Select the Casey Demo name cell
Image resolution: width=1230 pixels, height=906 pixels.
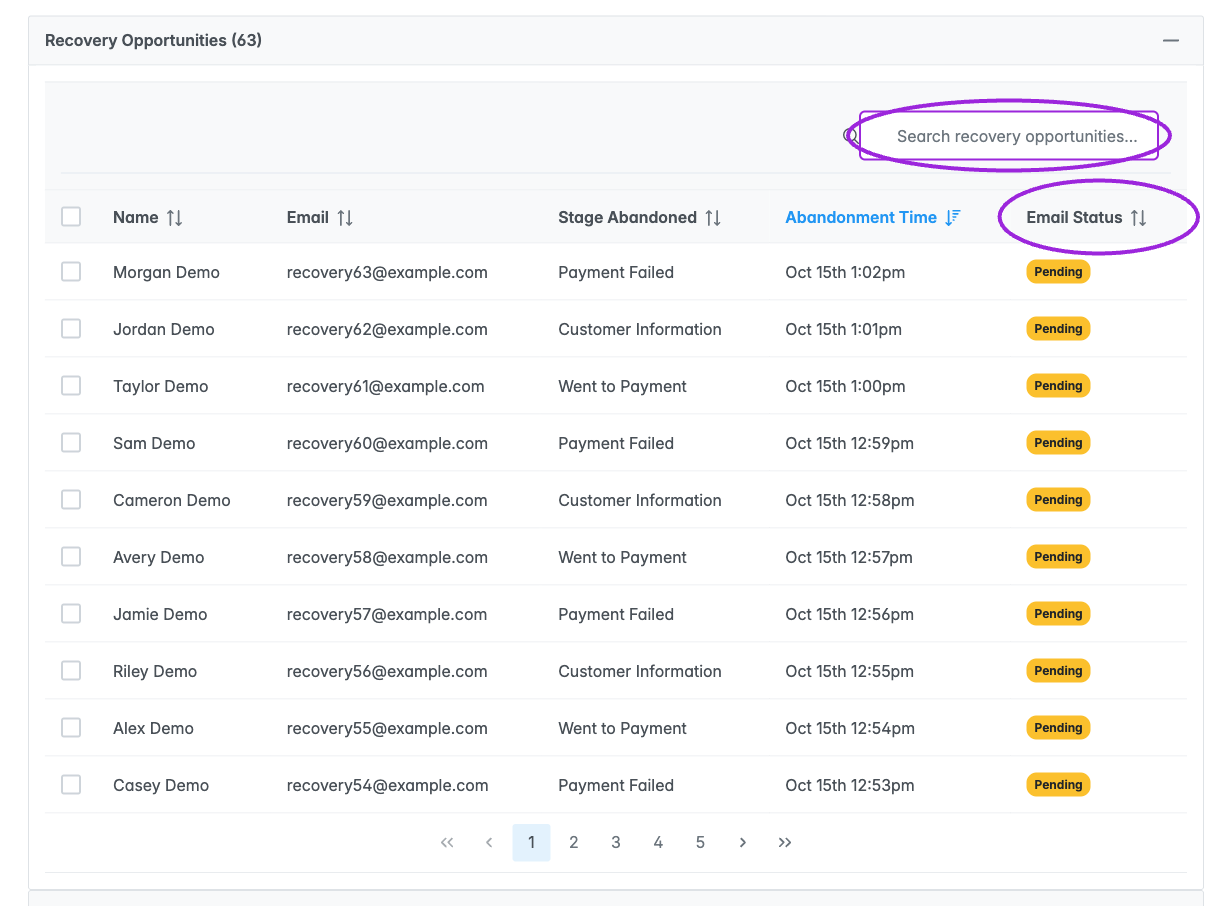[x=161, y=785]
